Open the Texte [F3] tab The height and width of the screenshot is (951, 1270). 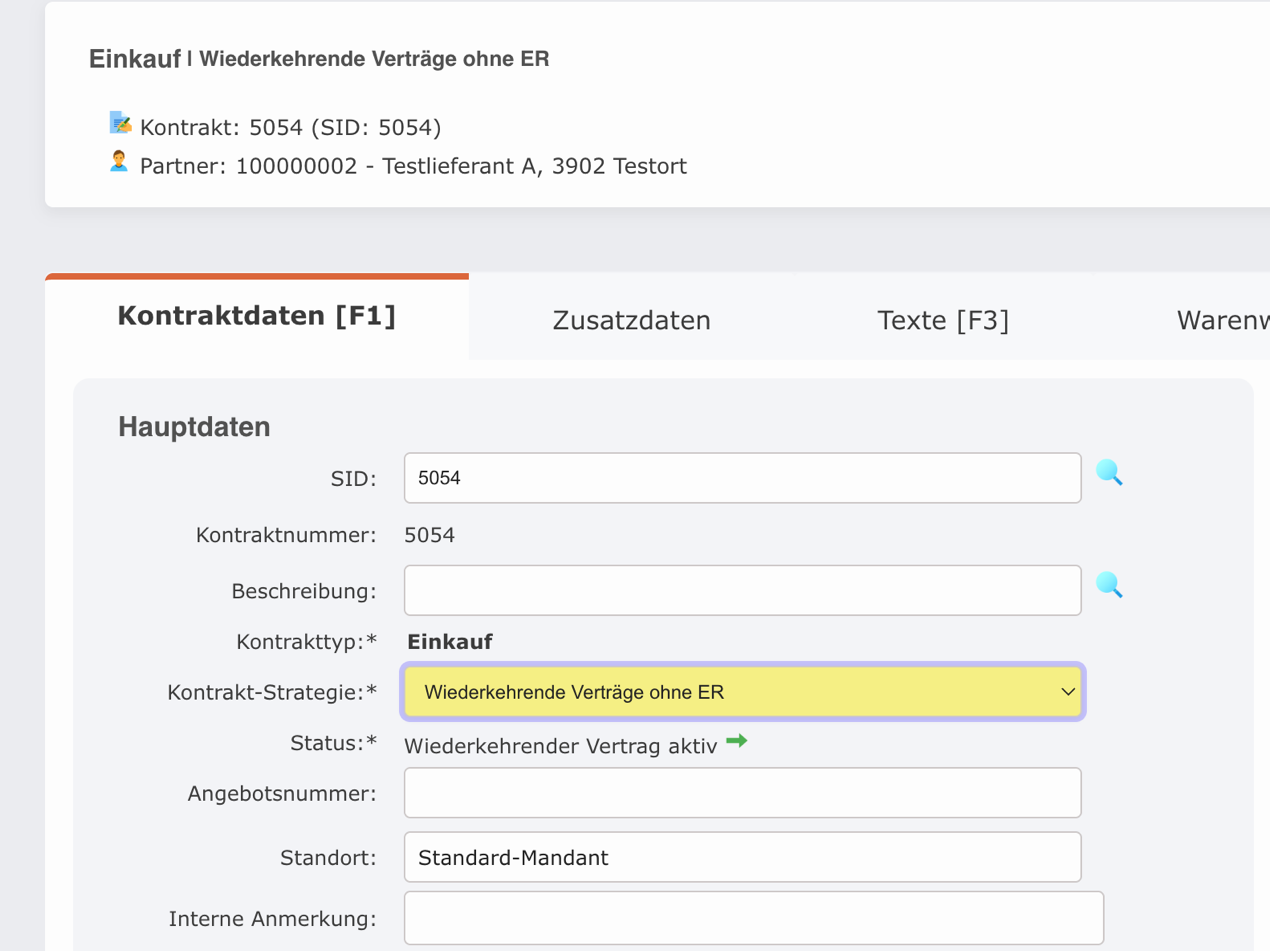942,319
